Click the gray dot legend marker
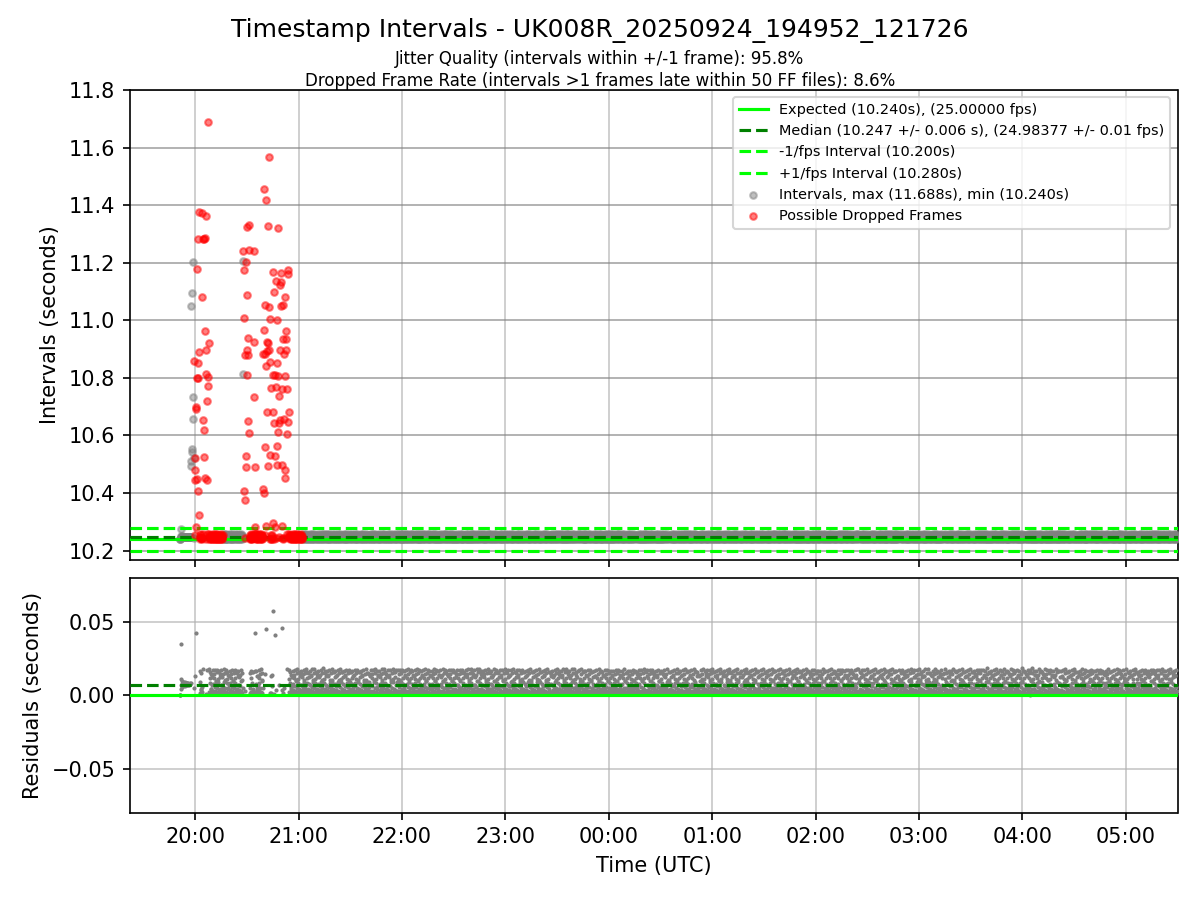 [754, 194]
